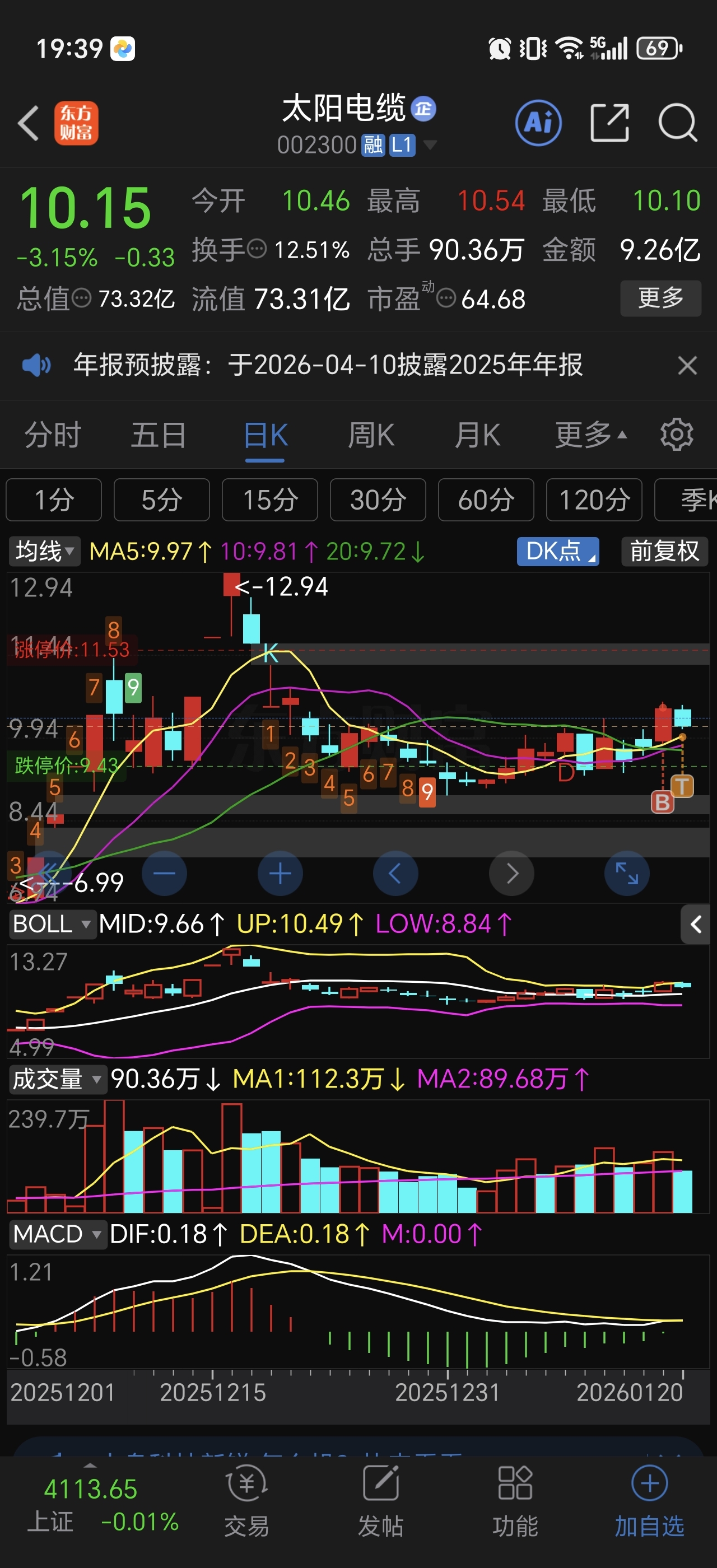Switch to the 周K tab
Image resolution: width=717 pixels, height=1568 pixels.
pyautogui.click(x=371, y=435)
